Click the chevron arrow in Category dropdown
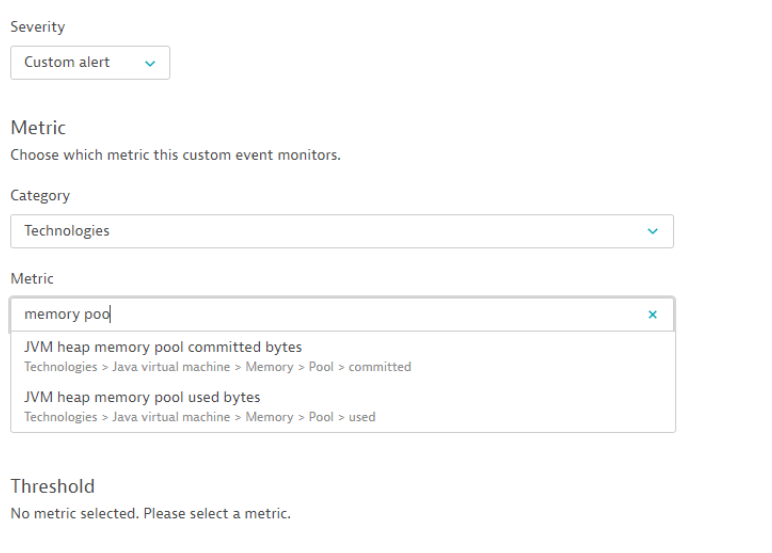The image size is (772, 553). coord(653,231)
